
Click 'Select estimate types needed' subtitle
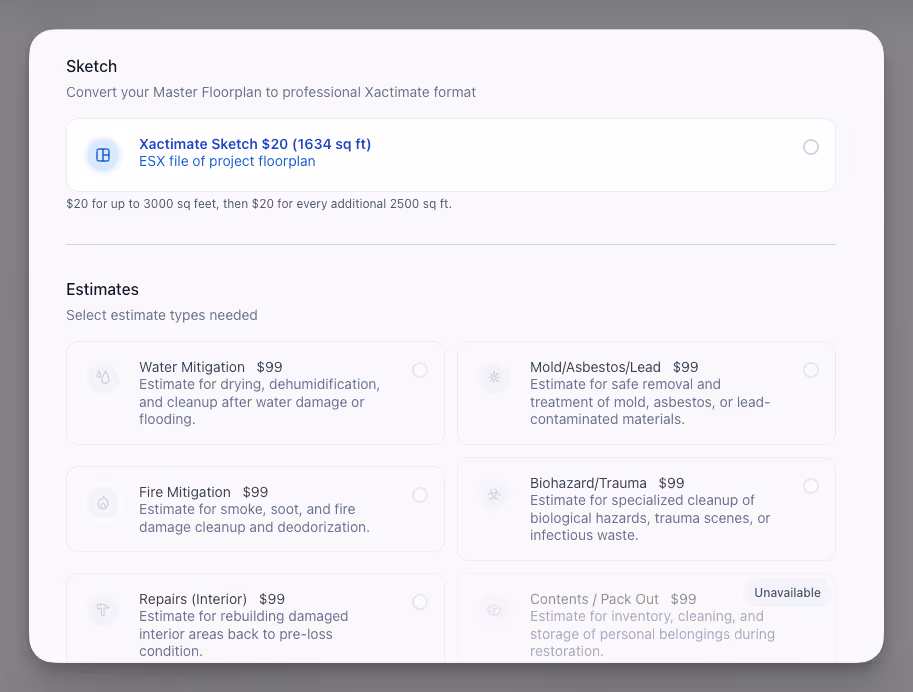tap(162, 315)
